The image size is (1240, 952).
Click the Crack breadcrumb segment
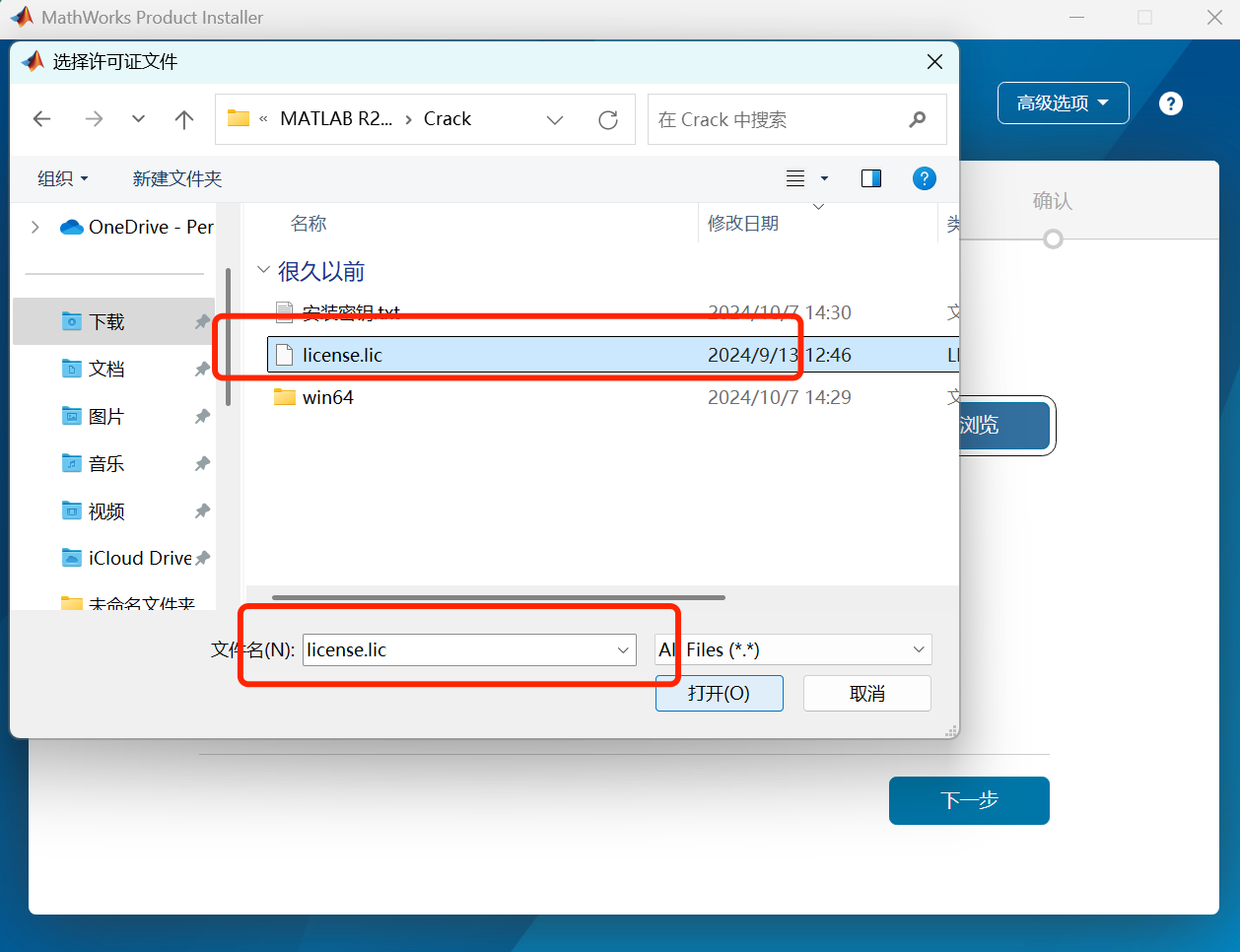tap(448, 118)
